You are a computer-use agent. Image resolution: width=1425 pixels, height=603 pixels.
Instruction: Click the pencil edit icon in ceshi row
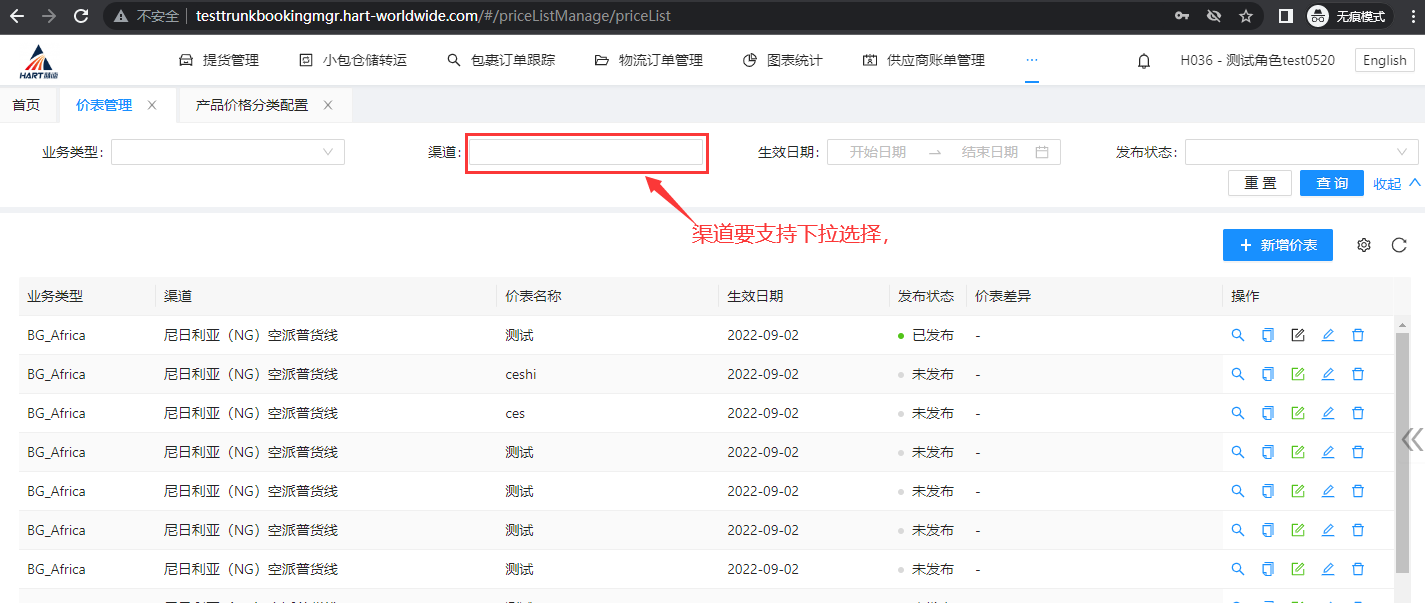coord(1328,374)
